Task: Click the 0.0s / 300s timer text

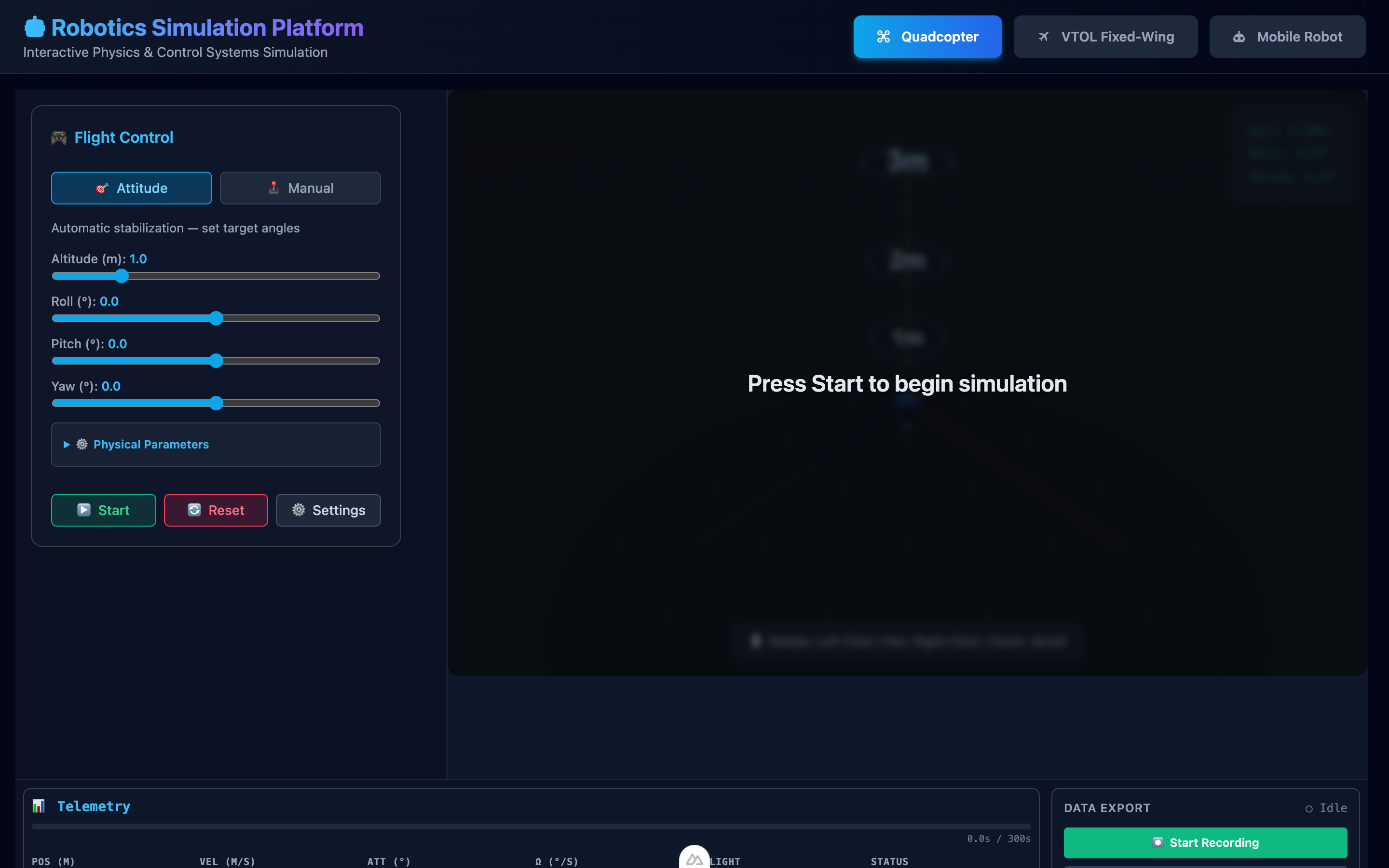Action: coord(999,839)
